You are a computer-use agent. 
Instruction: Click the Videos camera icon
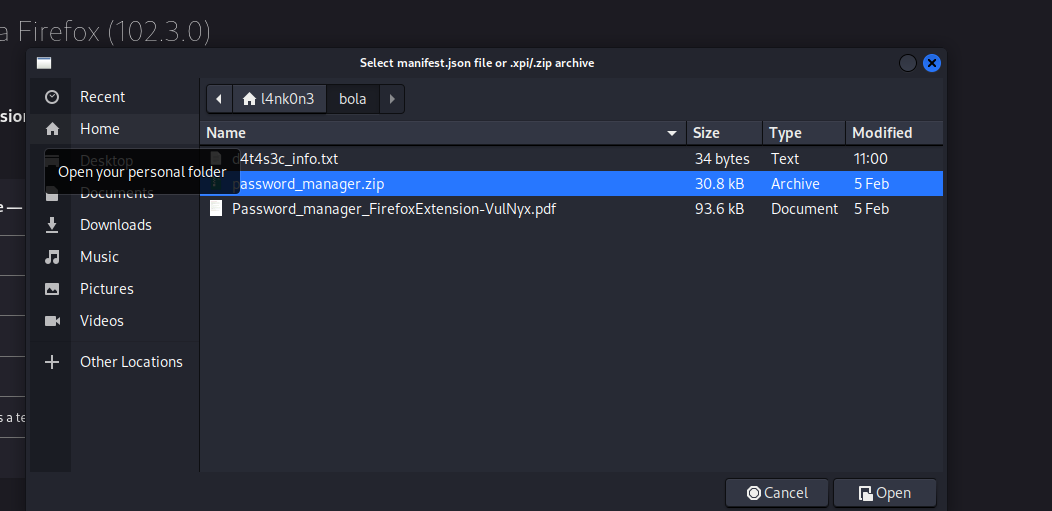click(52, 321)
